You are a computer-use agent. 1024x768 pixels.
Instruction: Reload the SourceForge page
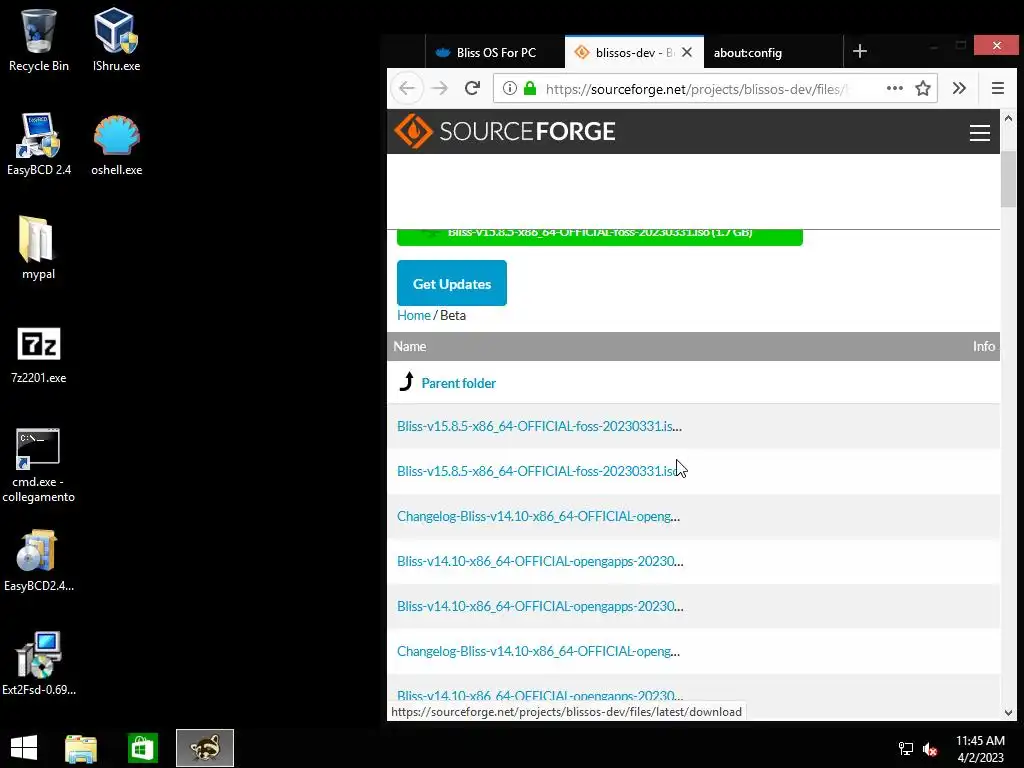(x=472, y=88)
